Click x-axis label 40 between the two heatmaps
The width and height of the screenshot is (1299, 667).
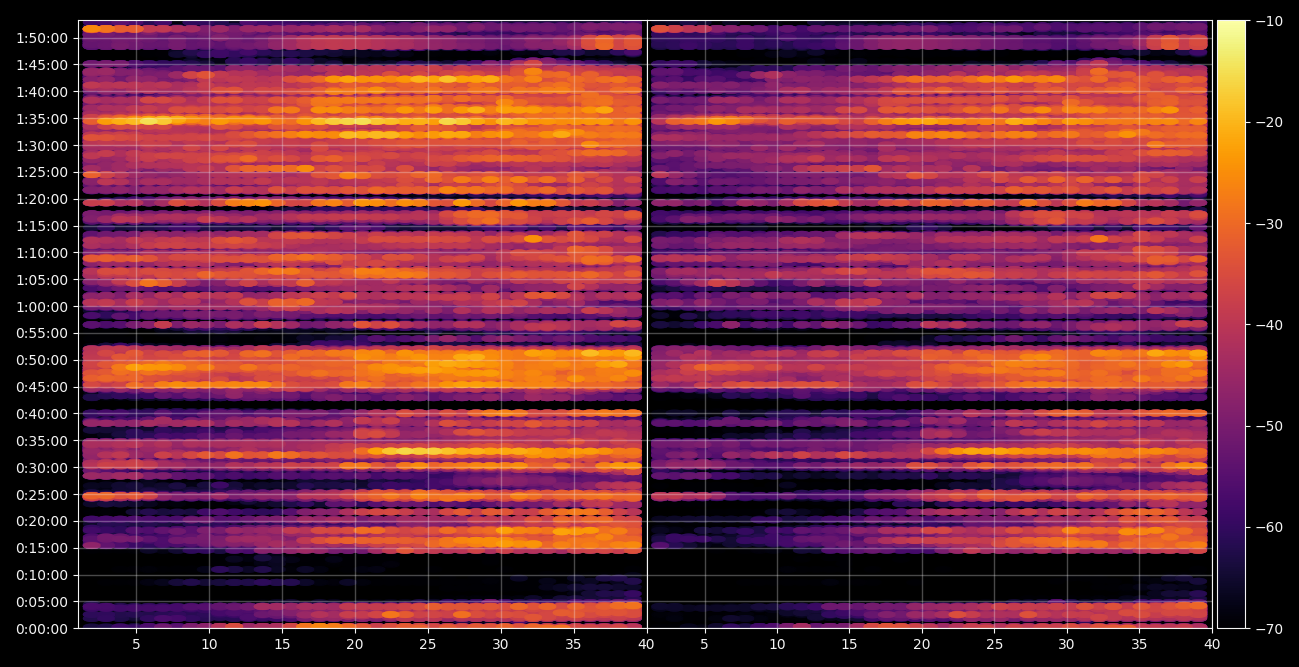click(647, 645)
